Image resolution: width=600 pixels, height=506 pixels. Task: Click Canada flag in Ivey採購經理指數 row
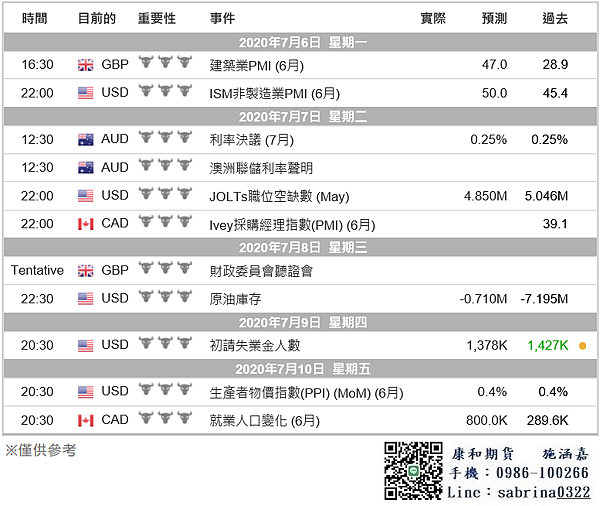(85, 224)
